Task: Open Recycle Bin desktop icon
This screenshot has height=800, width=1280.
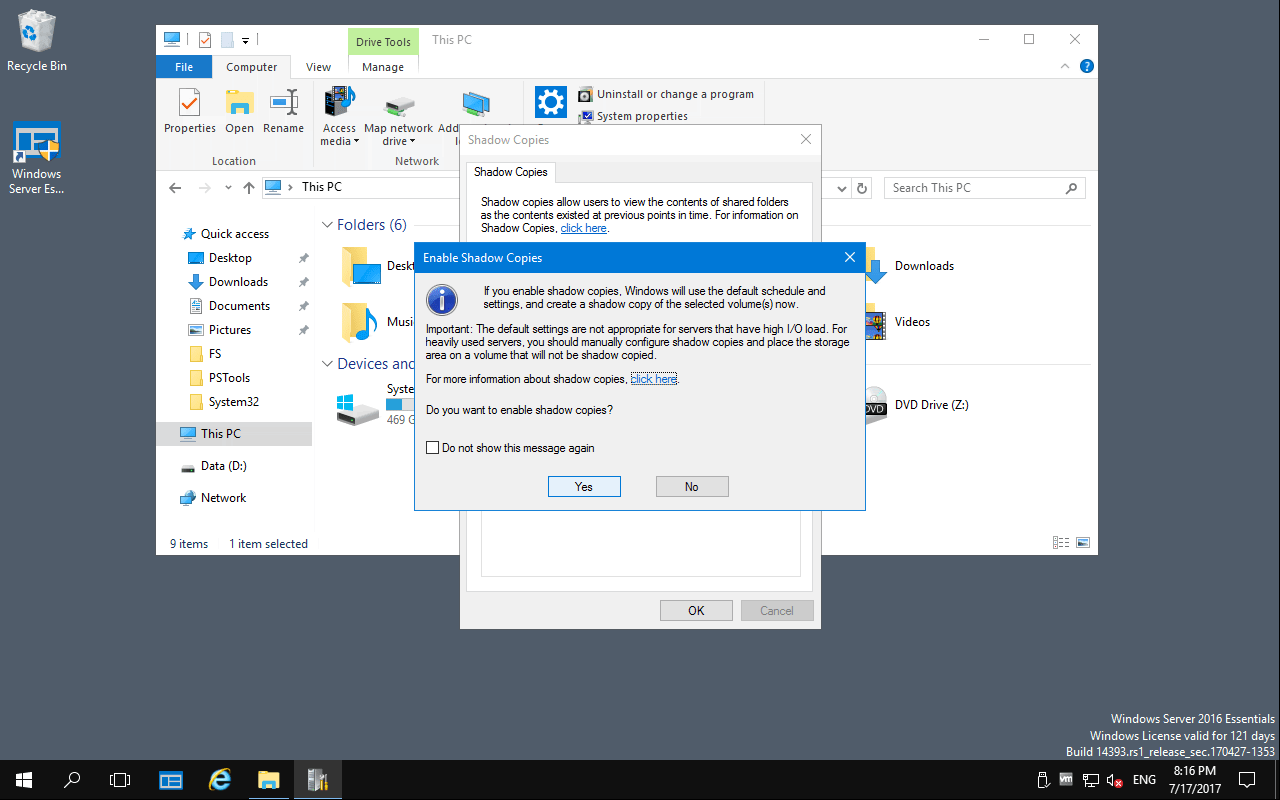Action: point(37,42)
